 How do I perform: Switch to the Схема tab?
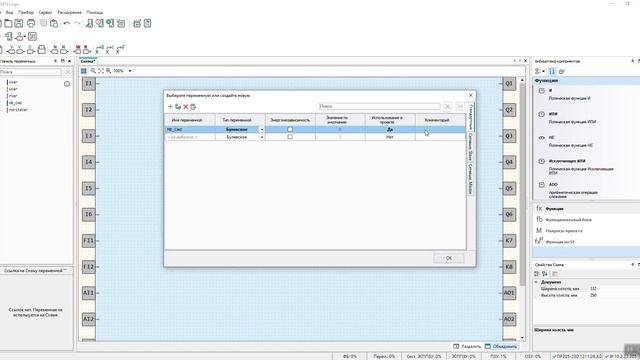click(88, 61)
